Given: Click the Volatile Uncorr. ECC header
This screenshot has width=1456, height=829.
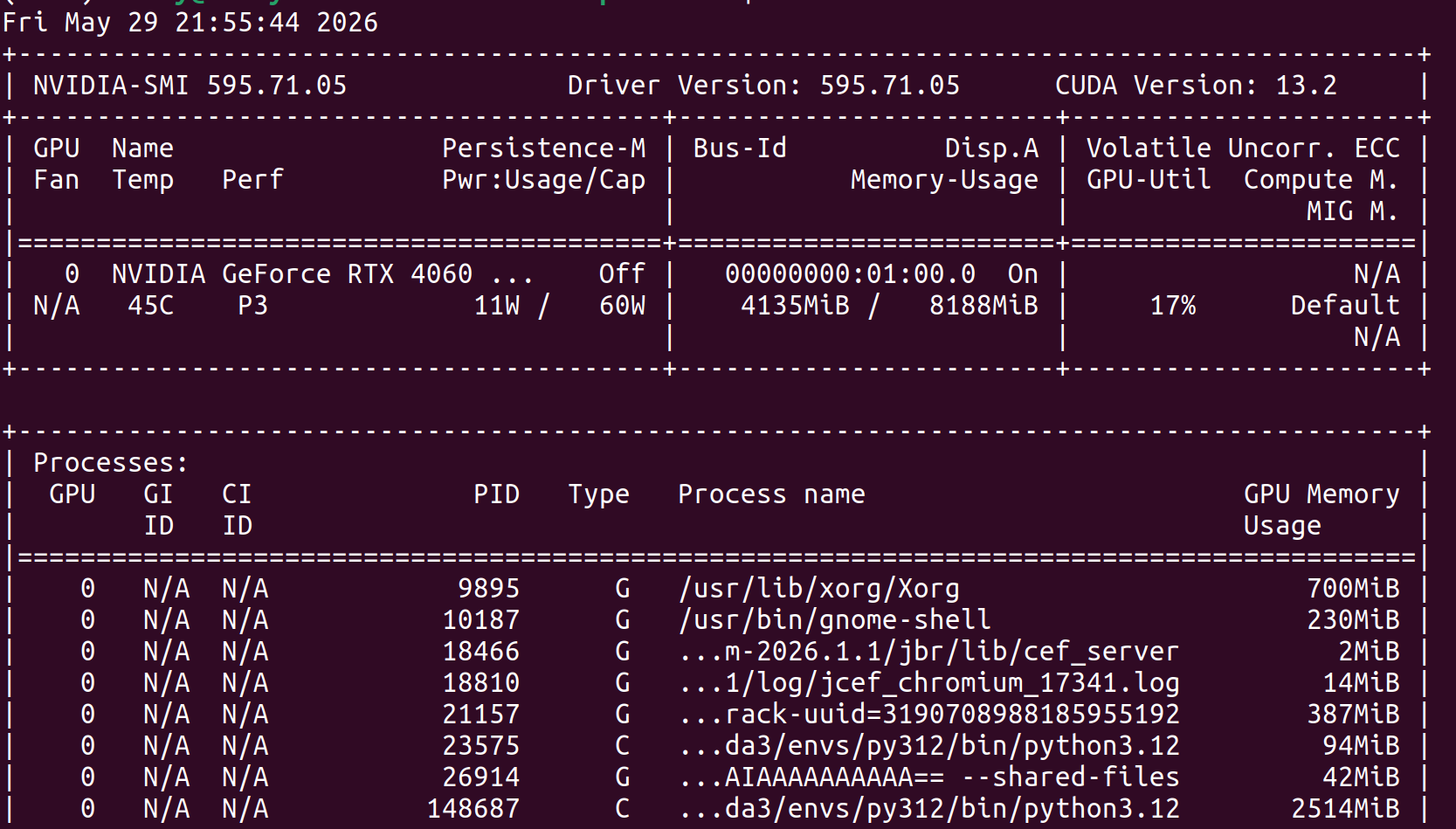Looking at the screenshot, I should coord(1243,149).
